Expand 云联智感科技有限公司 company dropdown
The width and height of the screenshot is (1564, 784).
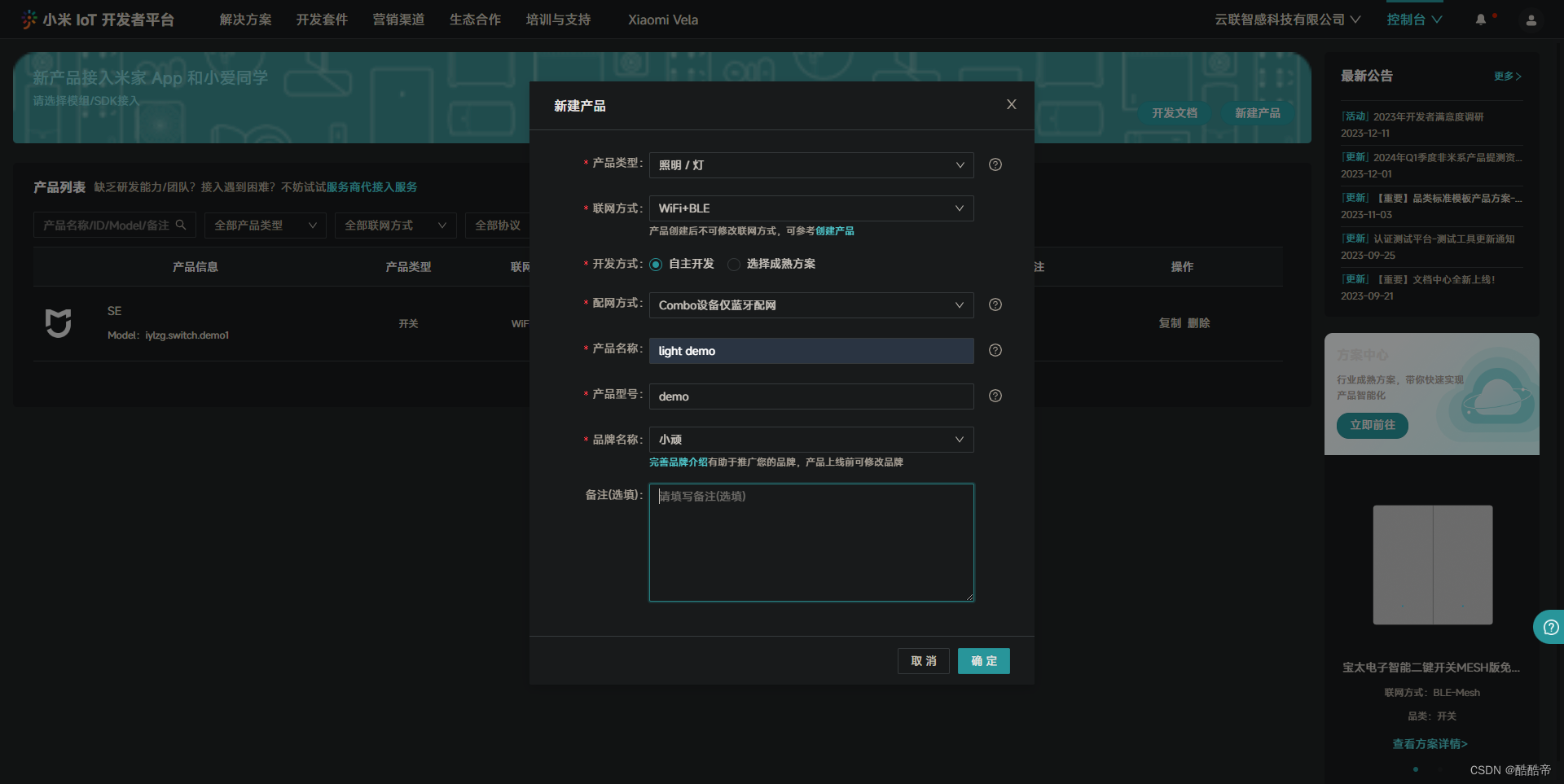1287,20
